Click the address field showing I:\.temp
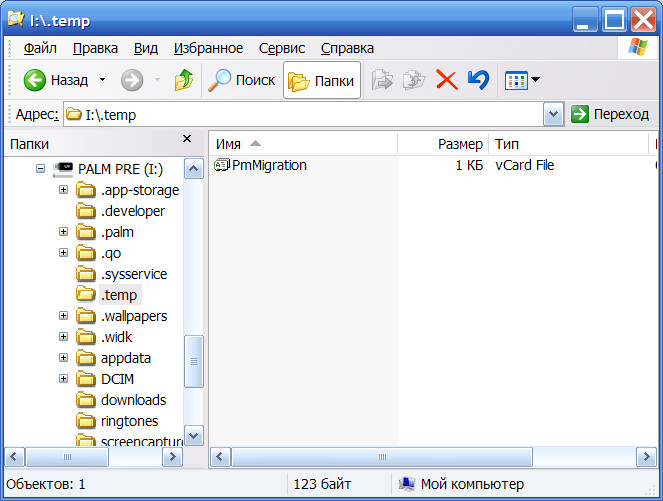This screenshot has width=663, height=501. (303, 114)
